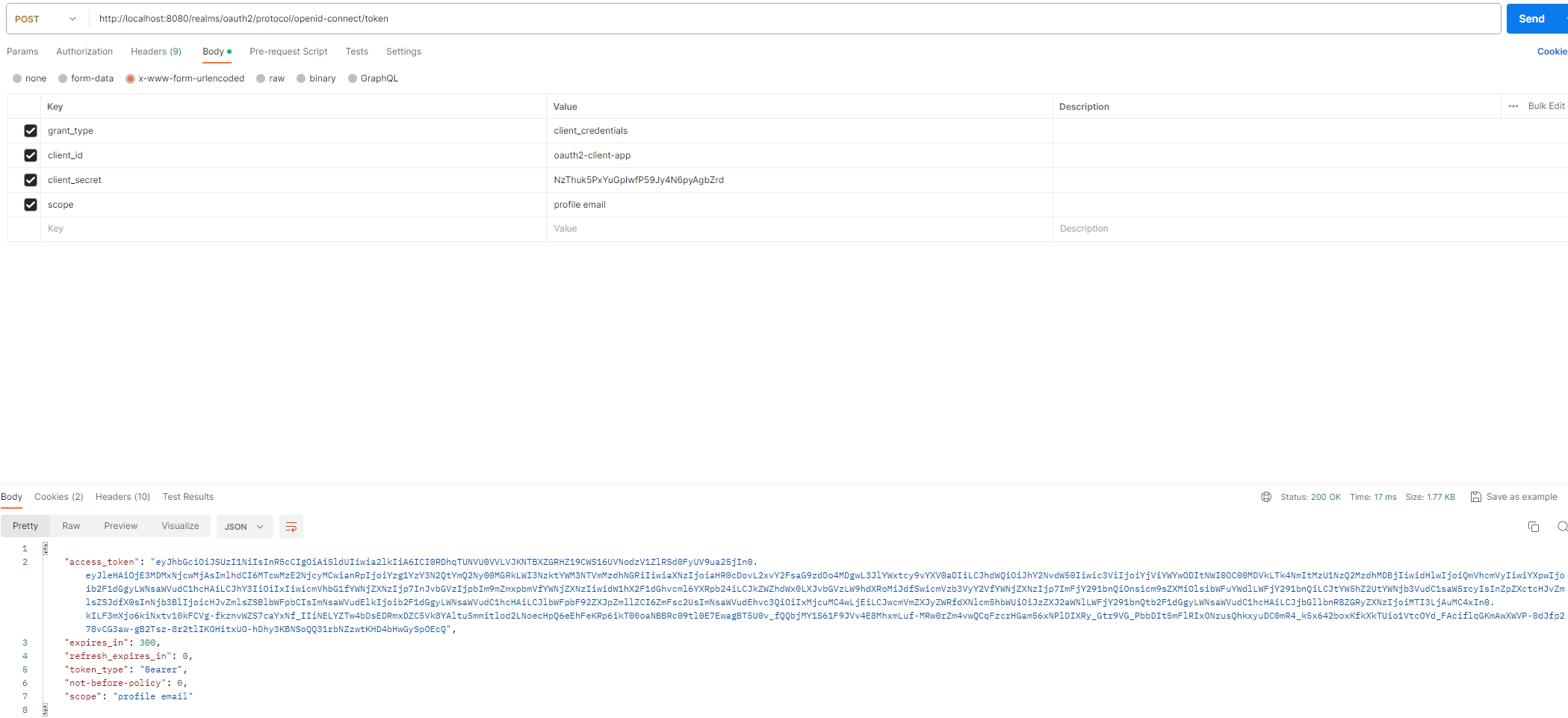Click the Time: 17 ms indicator

(1373, 497)
